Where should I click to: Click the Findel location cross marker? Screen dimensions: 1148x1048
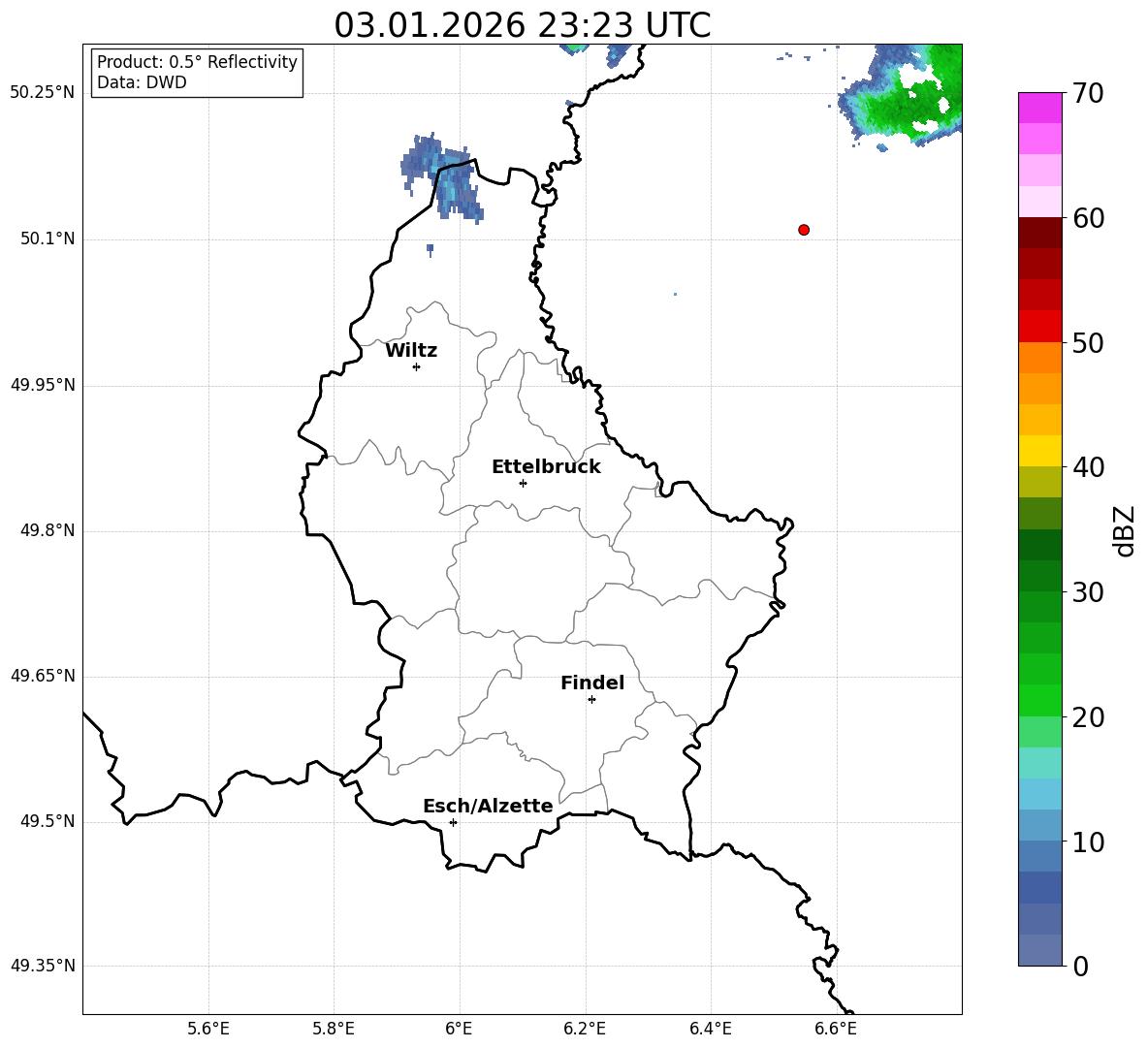pyautogui.click(x=591, y=700)
